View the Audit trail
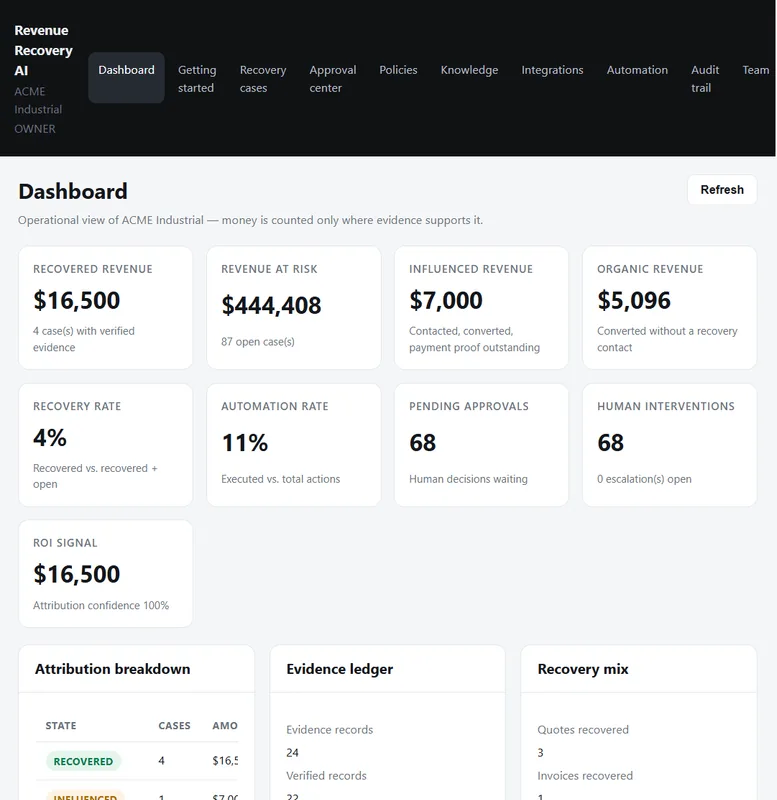The height and width of the screenshot is (800, 777). coord(705,79)
